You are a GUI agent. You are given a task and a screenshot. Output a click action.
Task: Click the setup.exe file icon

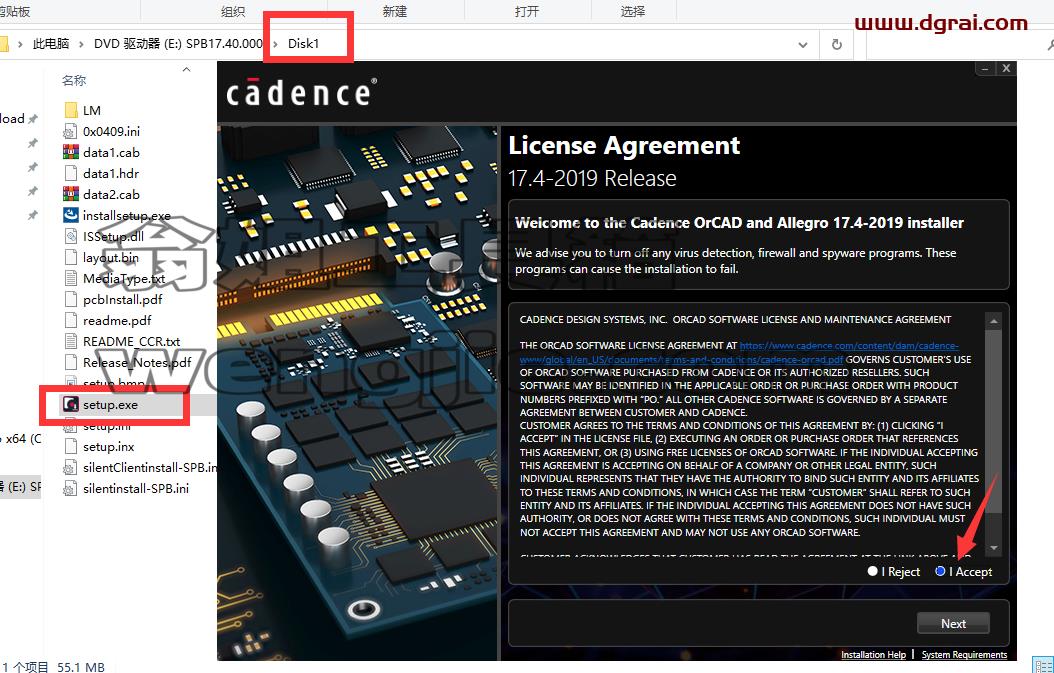[71, 405]
